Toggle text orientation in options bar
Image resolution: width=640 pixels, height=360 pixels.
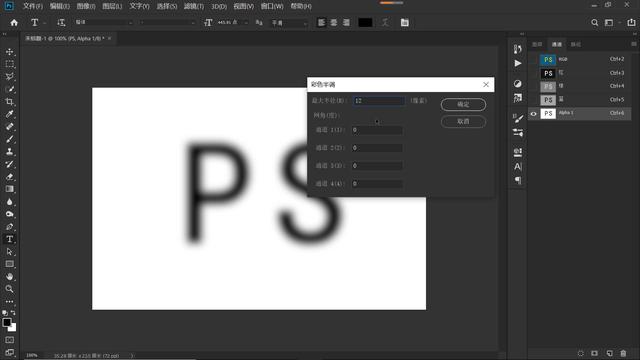pyautogui.click(x=61, y=22)
